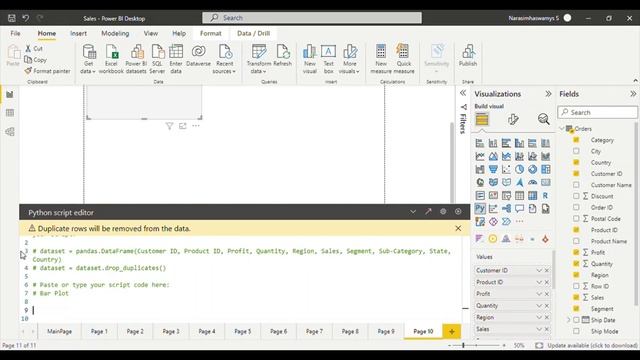The image size is (640, 360).
Task: Uncheck the Country field
Action: [576, 162]
